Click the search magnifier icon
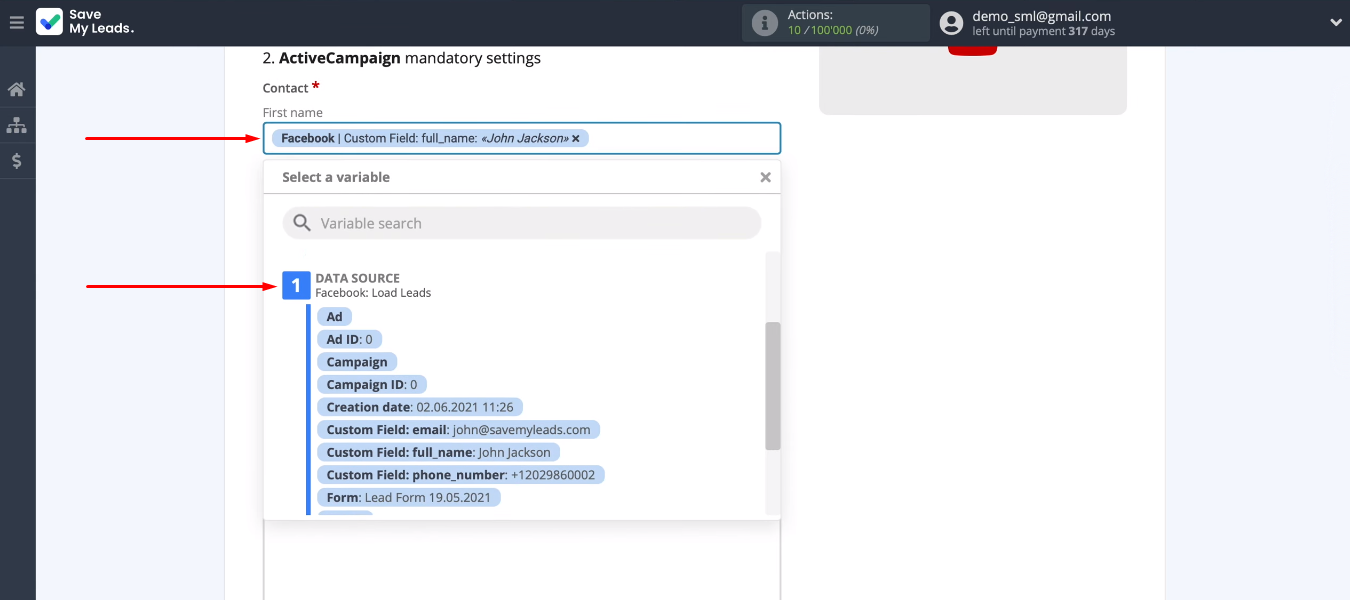The width and height of the screenshot is (1350, 600). pos(301,223)
